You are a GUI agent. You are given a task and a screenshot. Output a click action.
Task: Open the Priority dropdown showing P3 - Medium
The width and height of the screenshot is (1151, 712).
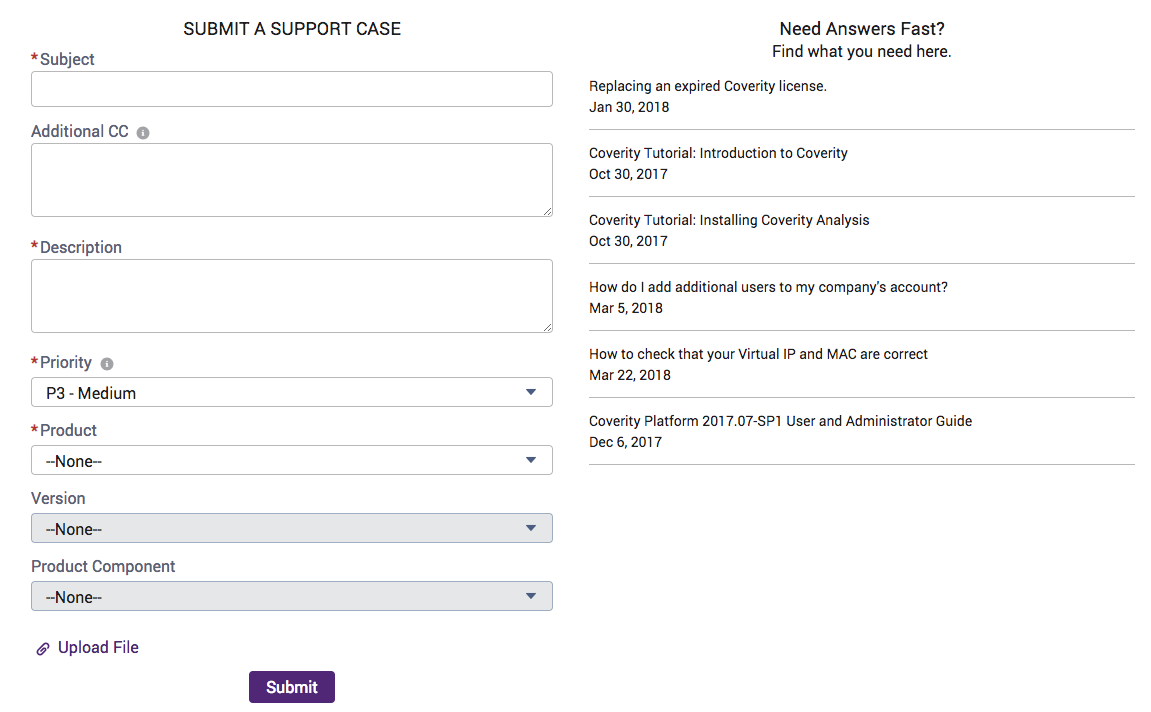pyautogui.click(x=292, y=392)
